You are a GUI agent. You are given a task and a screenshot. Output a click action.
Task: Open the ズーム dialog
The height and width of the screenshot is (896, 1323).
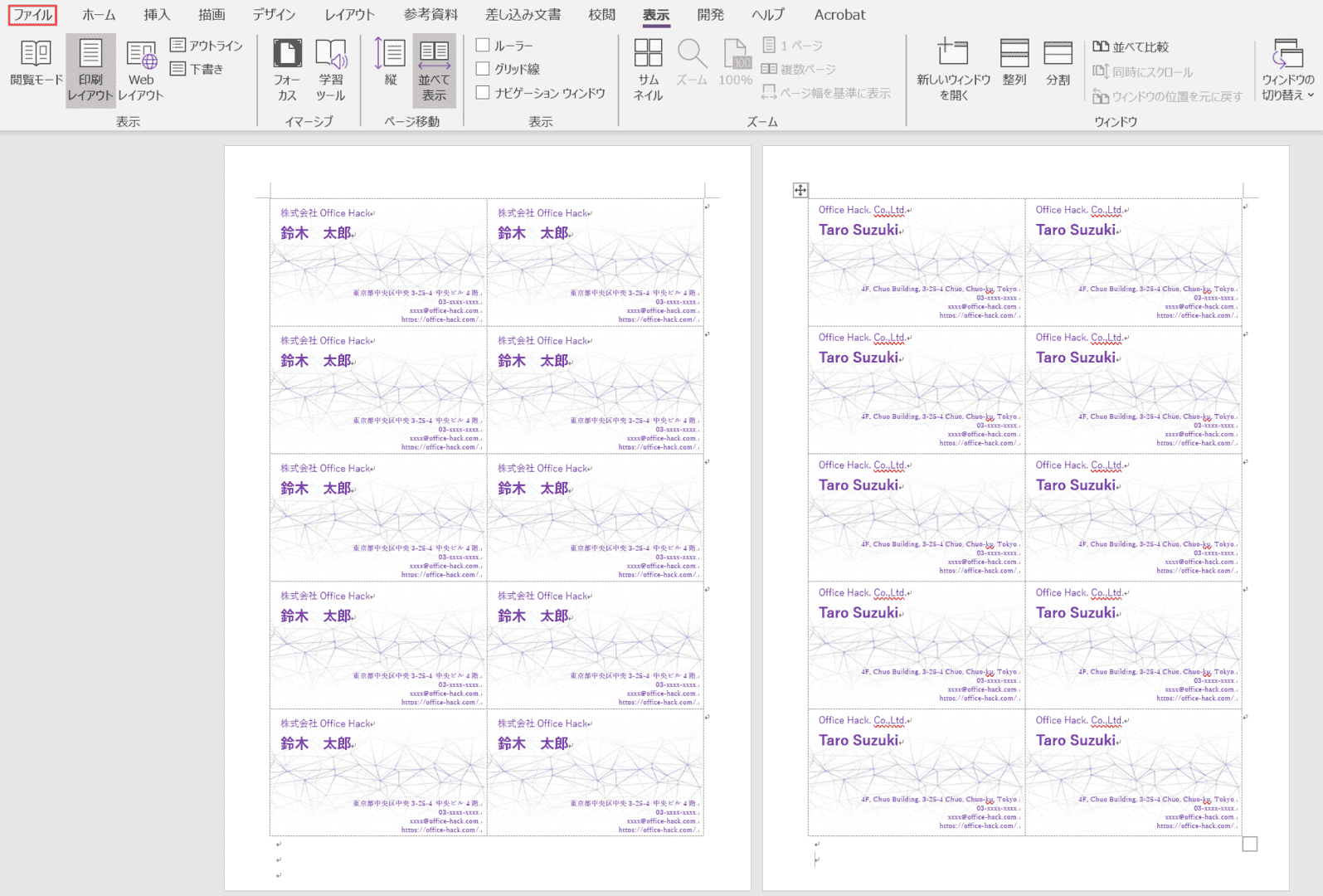[x=692, y=62]
